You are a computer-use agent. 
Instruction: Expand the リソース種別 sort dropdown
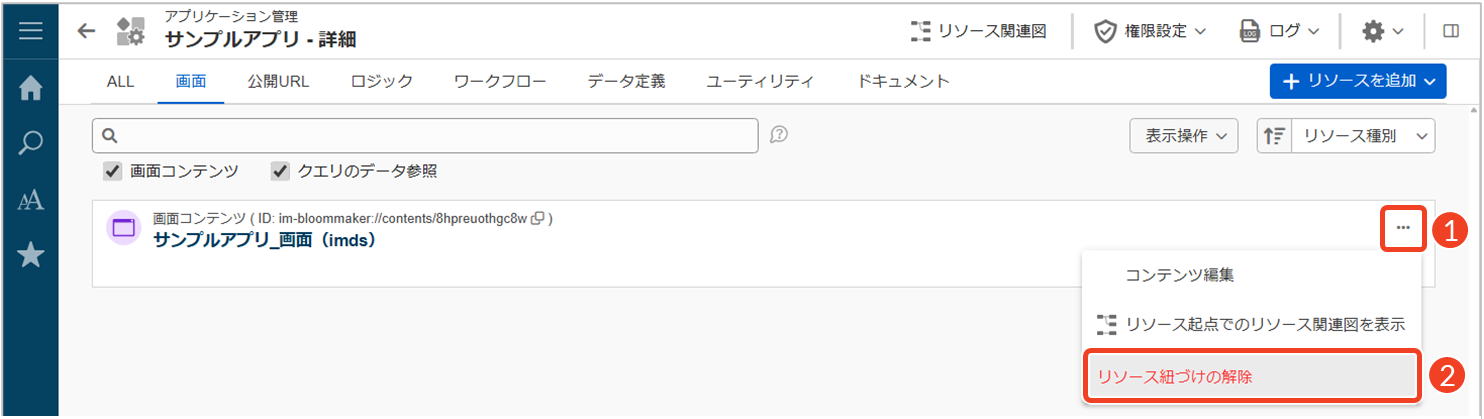click(x=1363, y=136)
